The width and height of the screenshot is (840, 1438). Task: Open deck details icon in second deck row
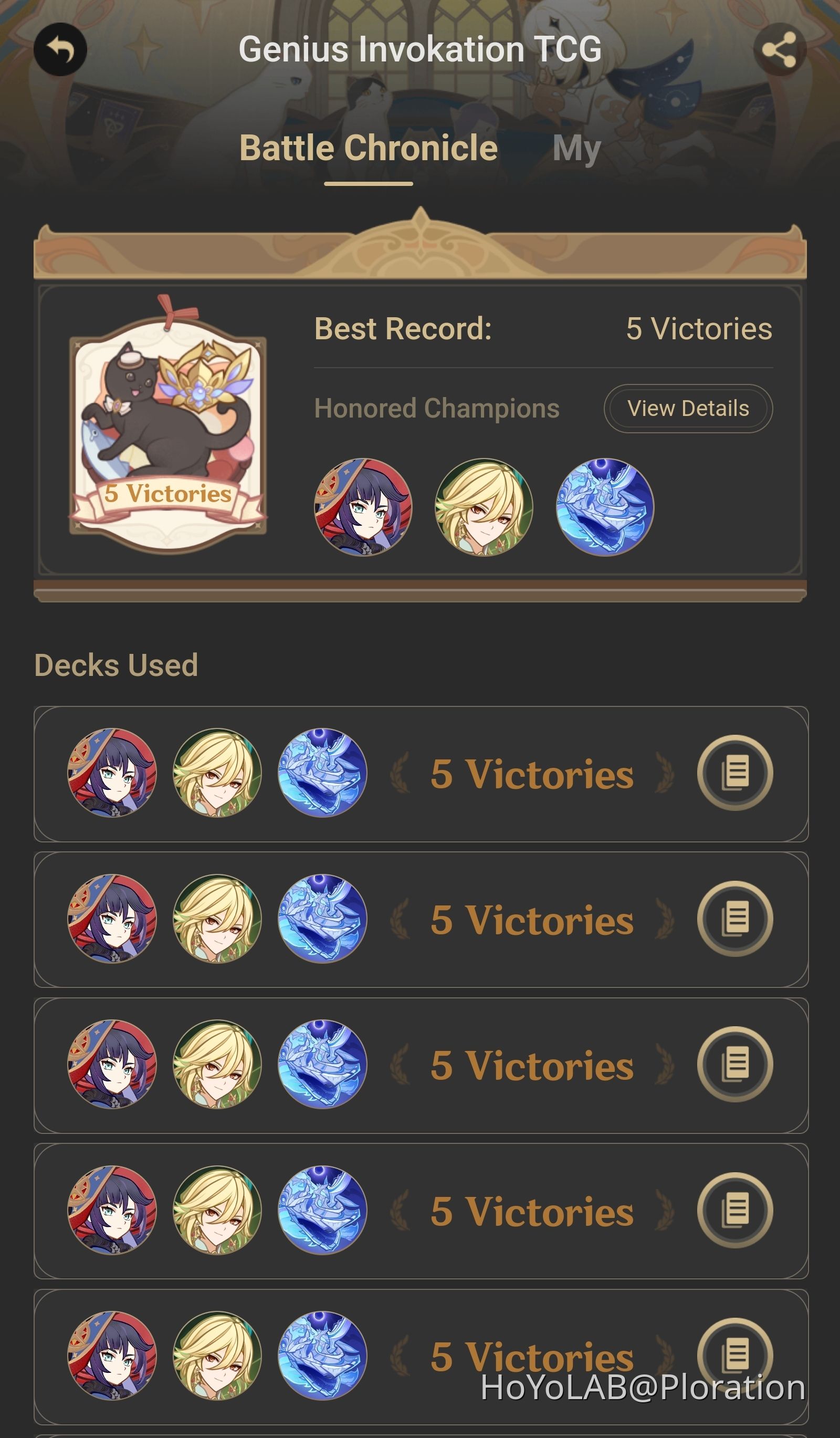pos(734,919)
